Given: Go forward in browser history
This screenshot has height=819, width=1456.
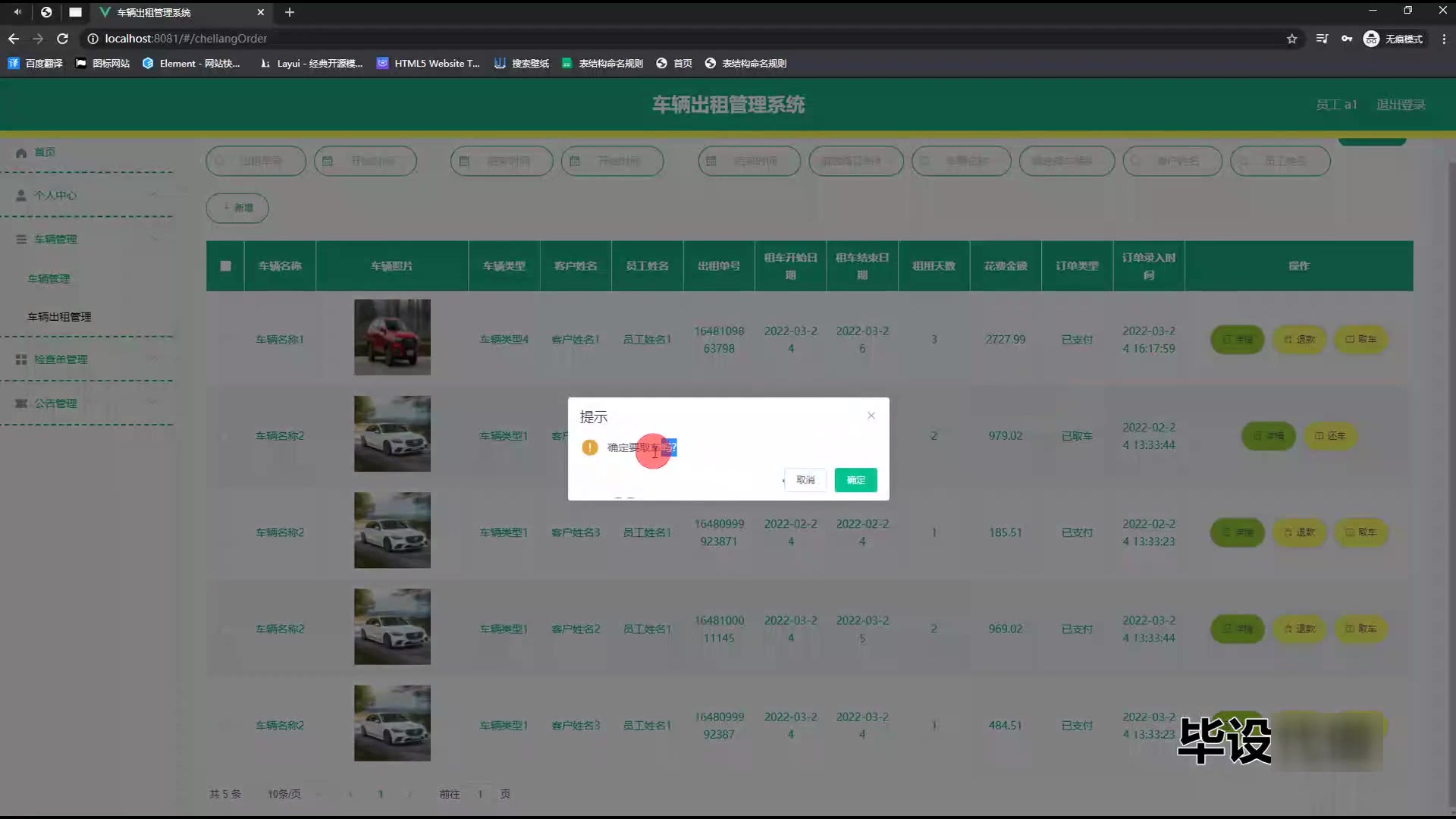Looking at the screenshot, I should click(x=38, y=39).
